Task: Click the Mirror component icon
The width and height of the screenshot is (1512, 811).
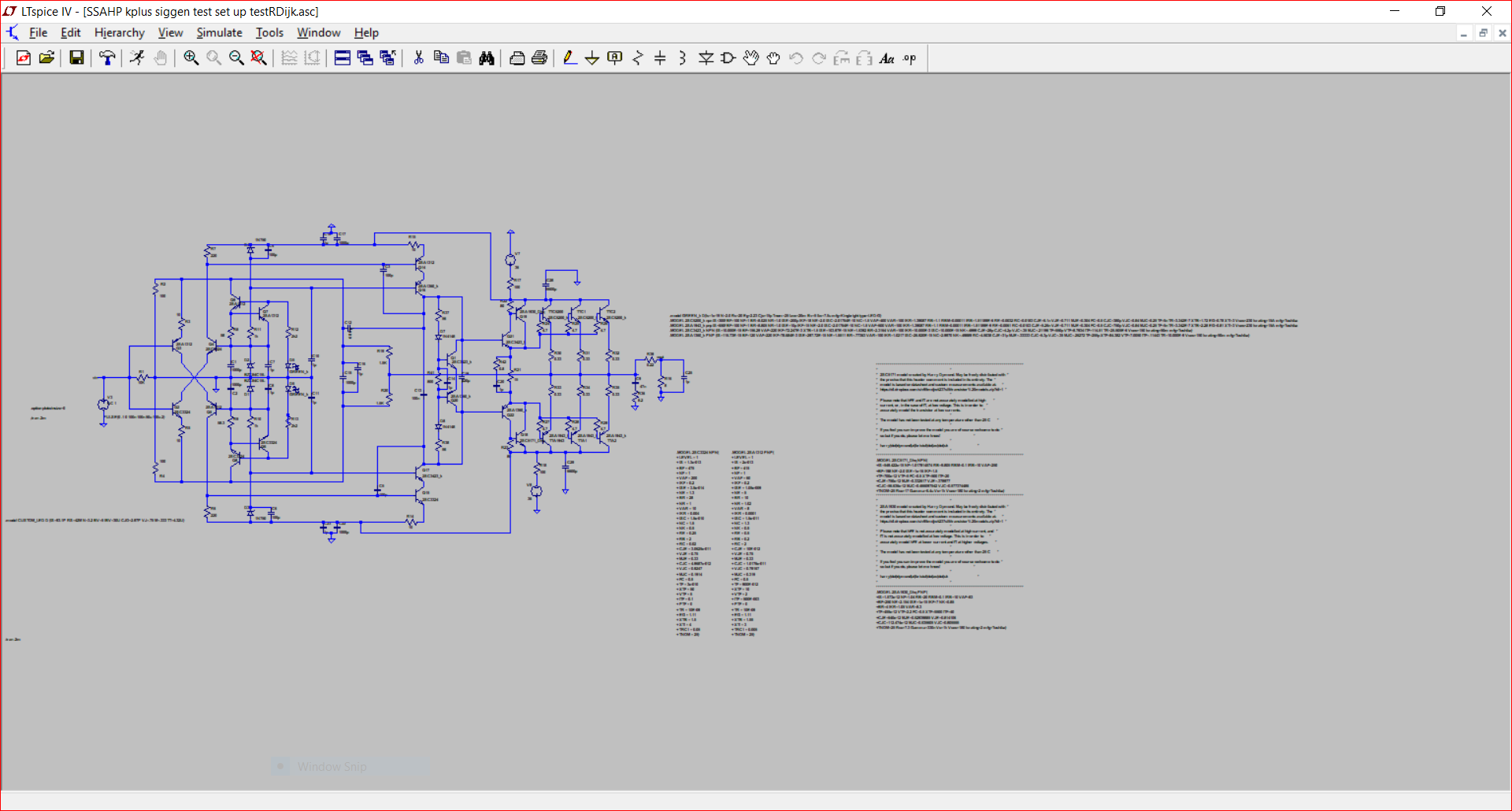Action: coord(865,58)
